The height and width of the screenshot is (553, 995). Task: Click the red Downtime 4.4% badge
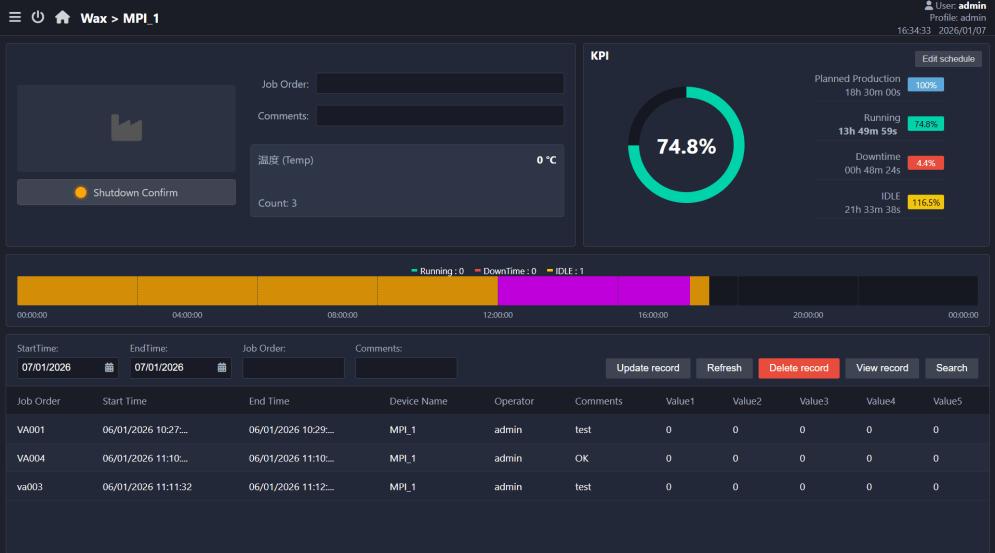click(x=925, y=163)
